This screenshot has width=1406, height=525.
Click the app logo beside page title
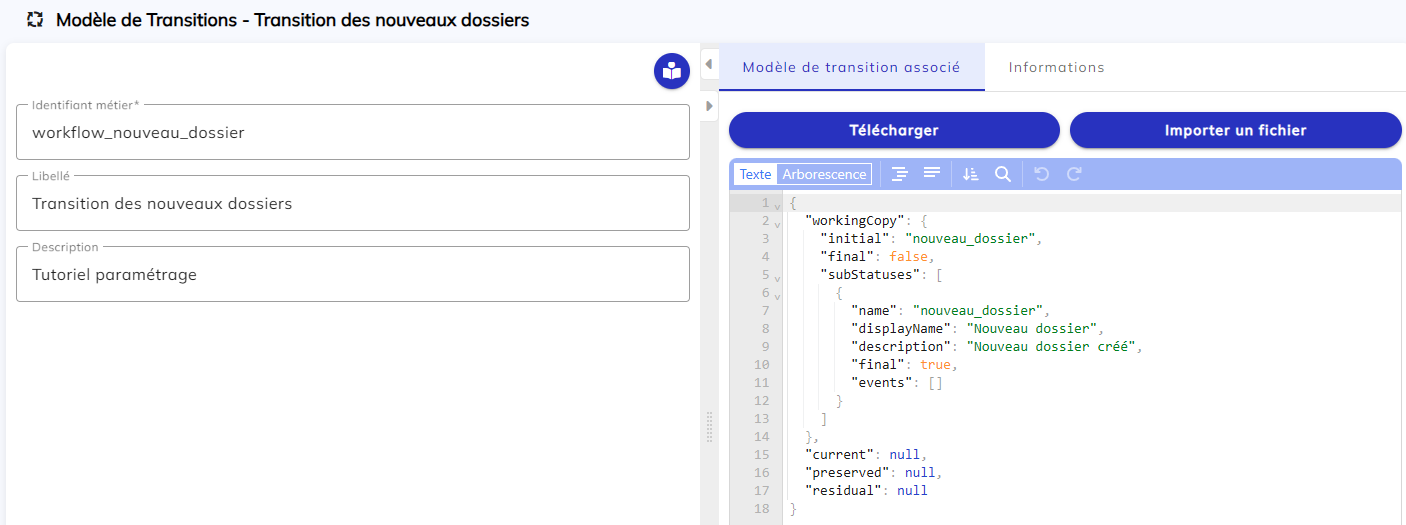point(35,20)
